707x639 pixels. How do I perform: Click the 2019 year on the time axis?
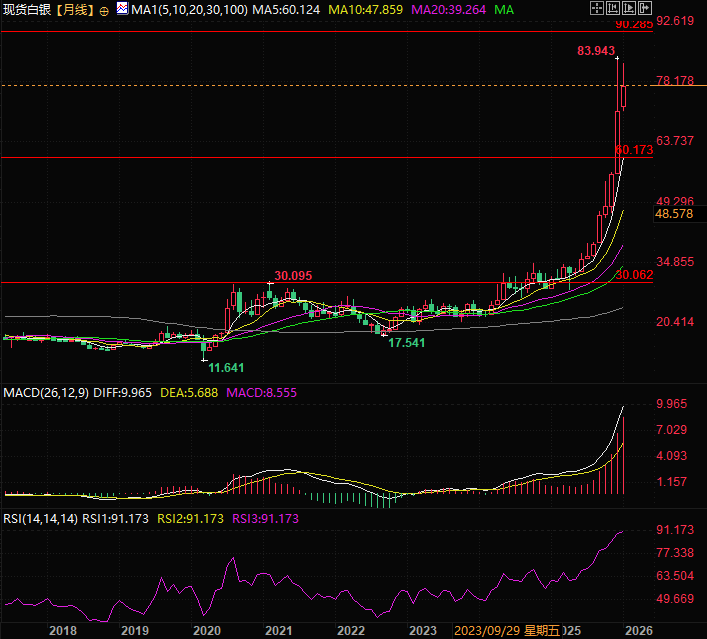tap(135, 630)
